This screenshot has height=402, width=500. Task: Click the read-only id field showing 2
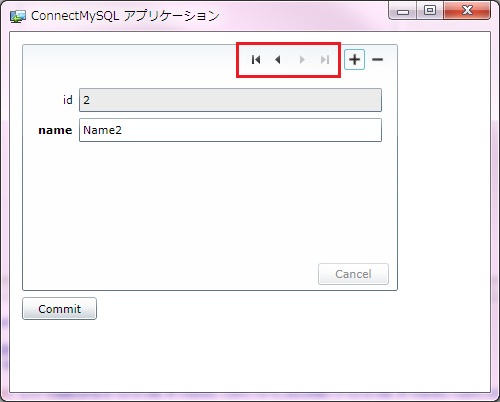point(230,100)
